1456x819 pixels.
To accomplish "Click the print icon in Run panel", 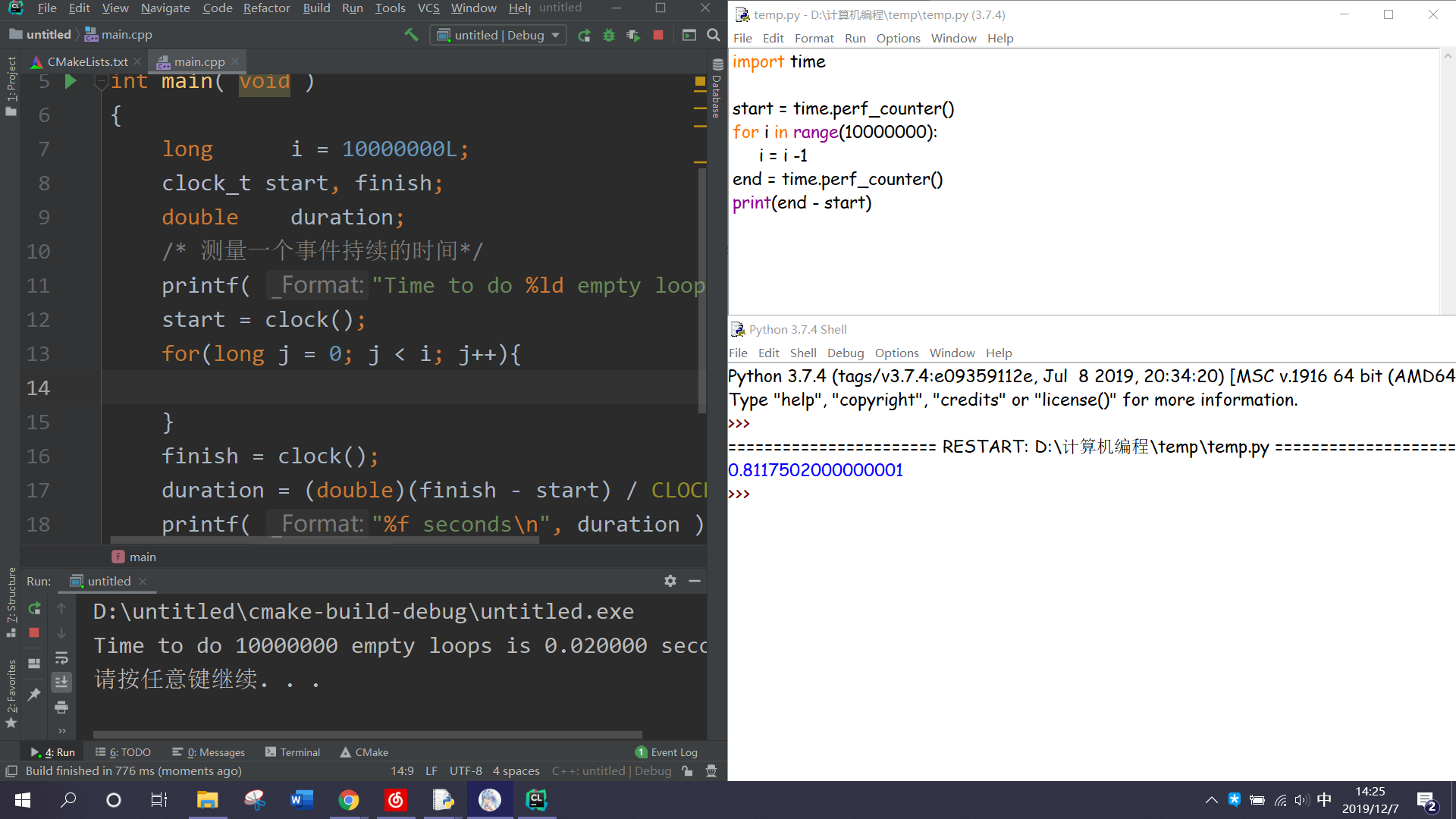I will 61,708.
